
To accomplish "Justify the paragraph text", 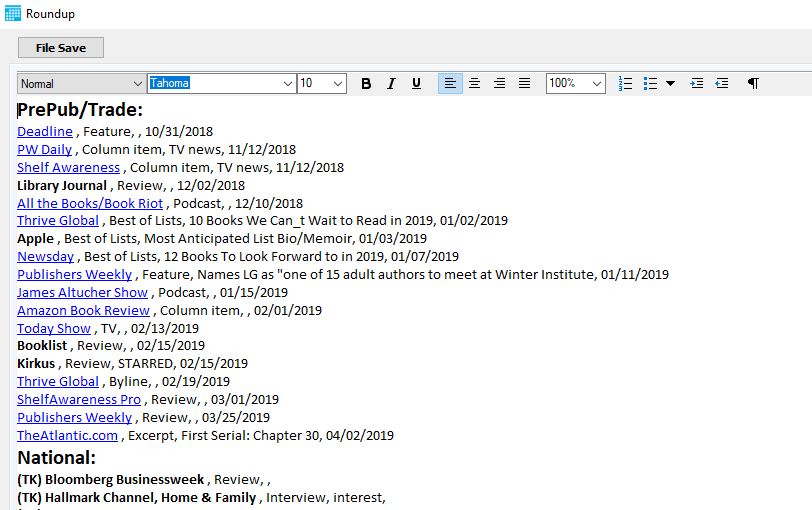I will pos(524,84).
